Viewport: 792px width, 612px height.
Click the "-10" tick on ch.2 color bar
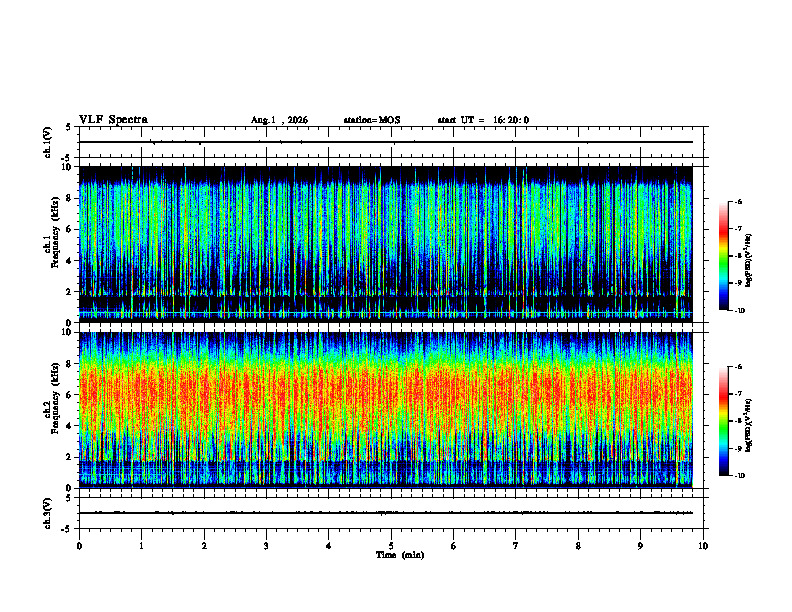(739, 476)
